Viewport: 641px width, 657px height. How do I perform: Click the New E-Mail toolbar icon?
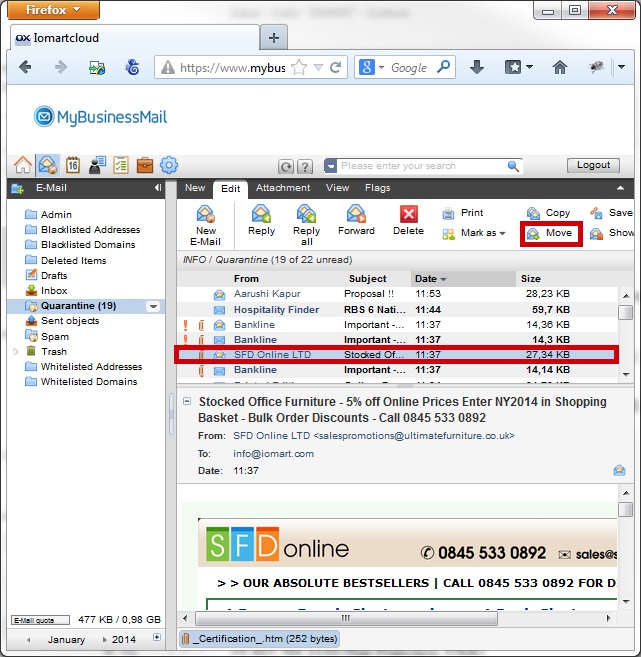205,222
